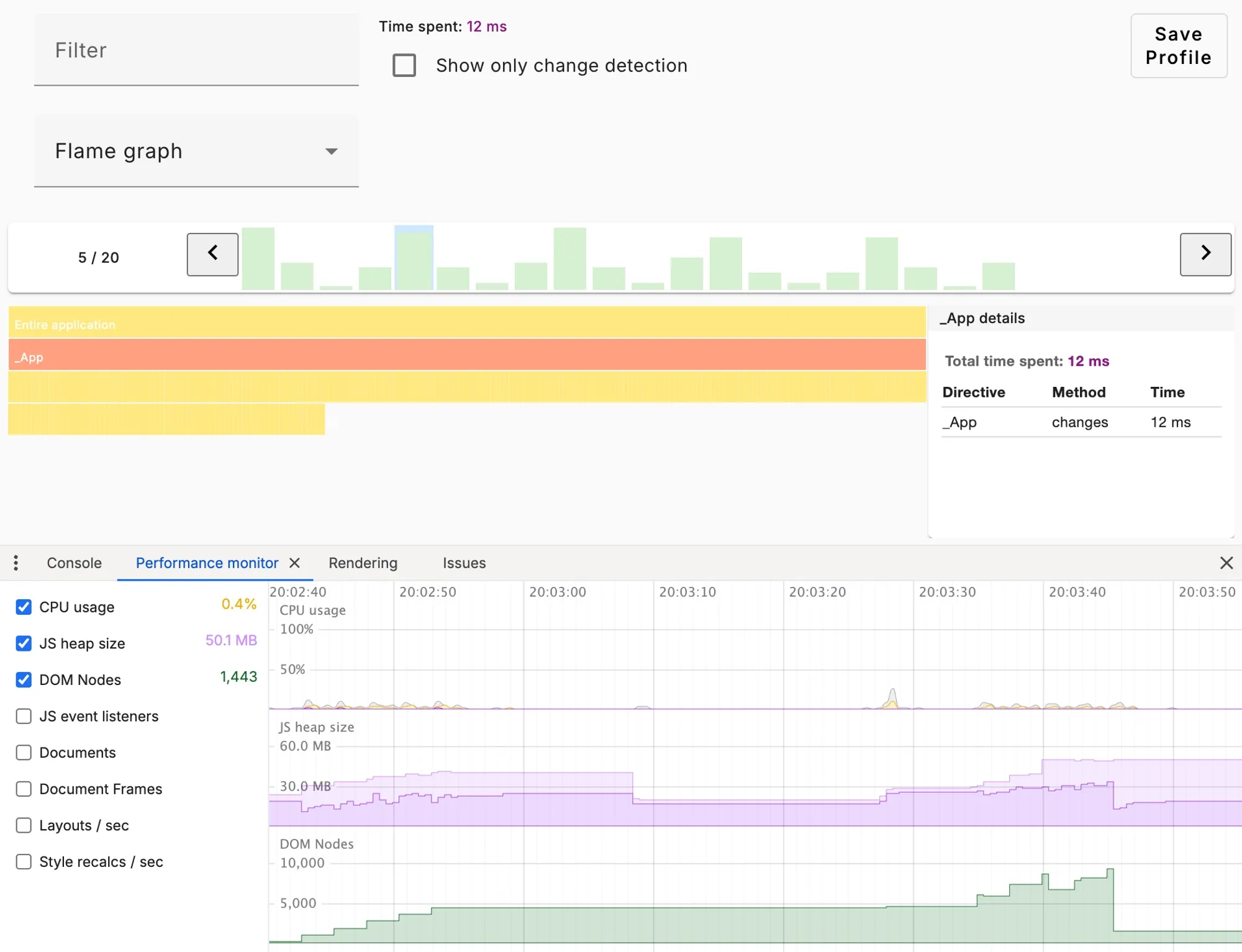Image resolution: width=1242 pixels, height=952 pixels.
Task: Switch to the Rendering tab
Action: 363,563
